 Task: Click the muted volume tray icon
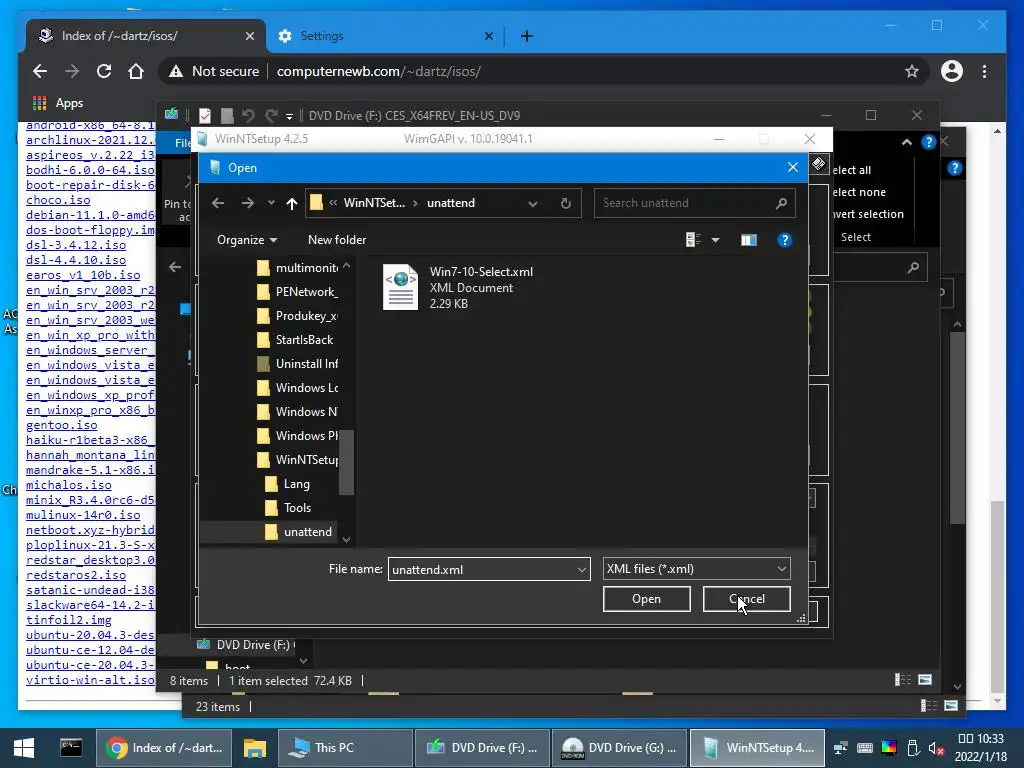[x=936, y=748]
